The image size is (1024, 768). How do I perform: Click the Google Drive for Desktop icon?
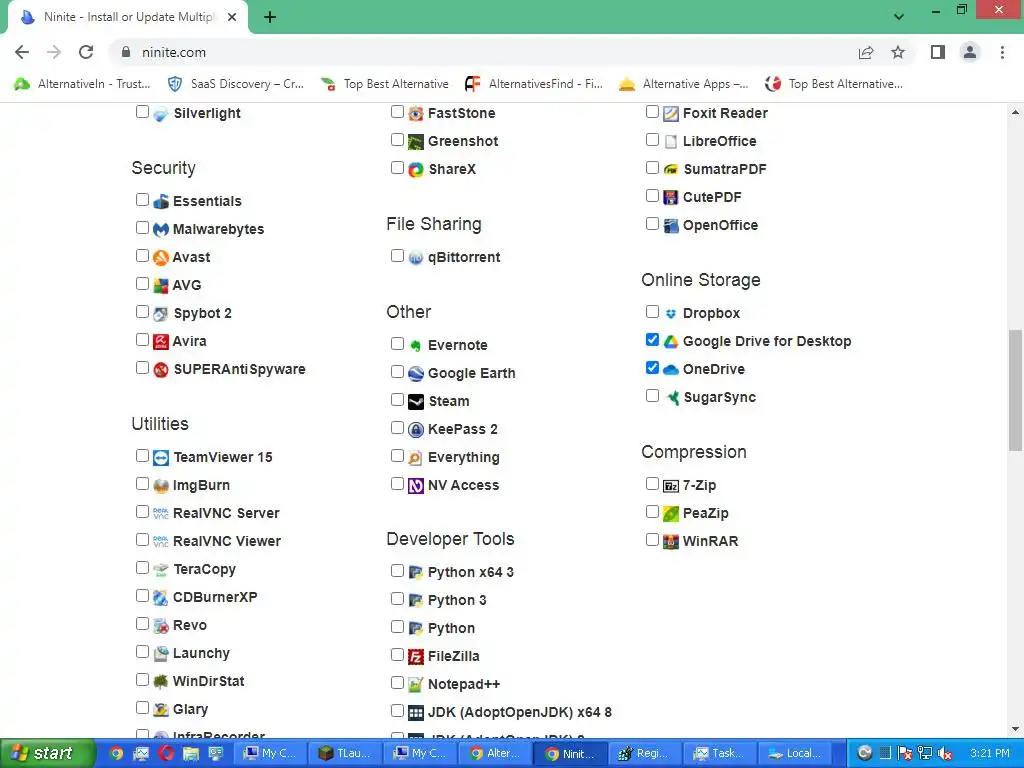tap(671, 342)
